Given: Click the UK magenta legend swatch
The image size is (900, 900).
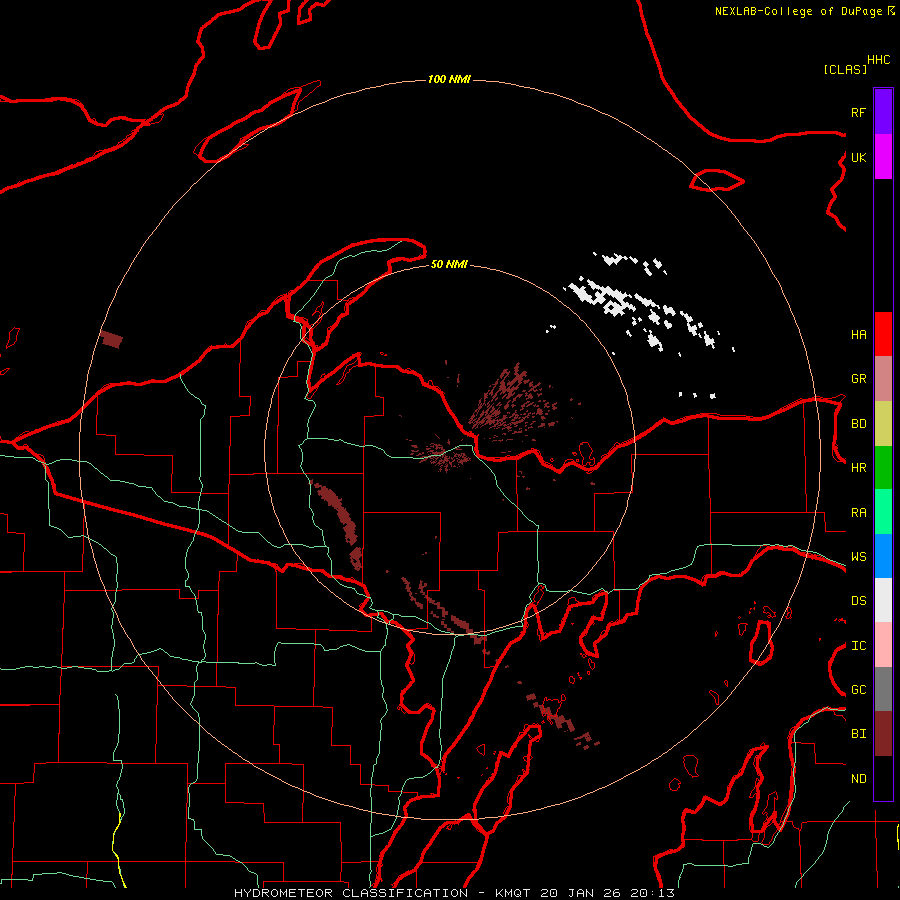Looking at the screenshot, I should tap(883, 157).
